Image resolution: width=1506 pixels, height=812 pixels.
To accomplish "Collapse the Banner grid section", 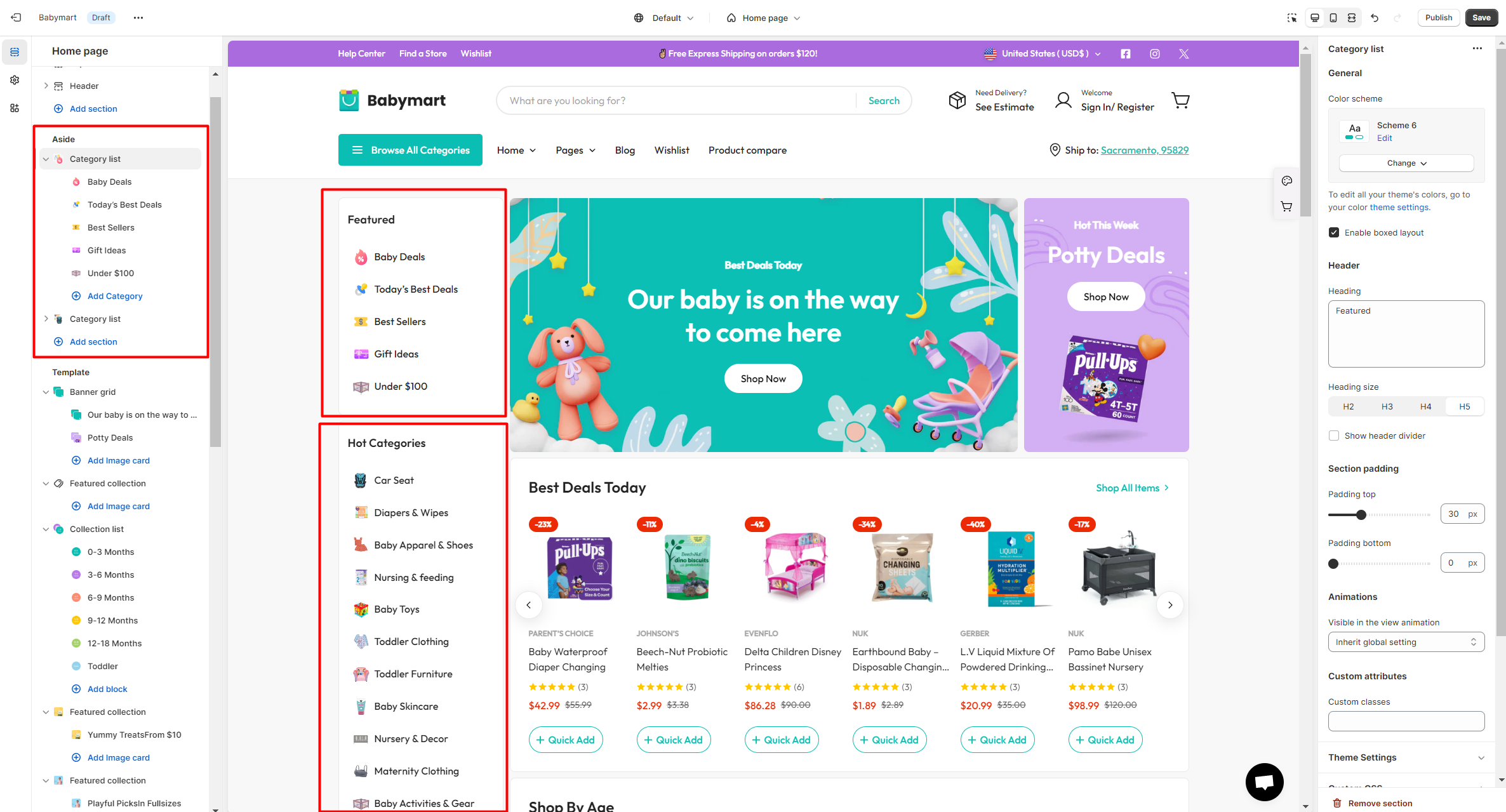I will pos(46,392).
